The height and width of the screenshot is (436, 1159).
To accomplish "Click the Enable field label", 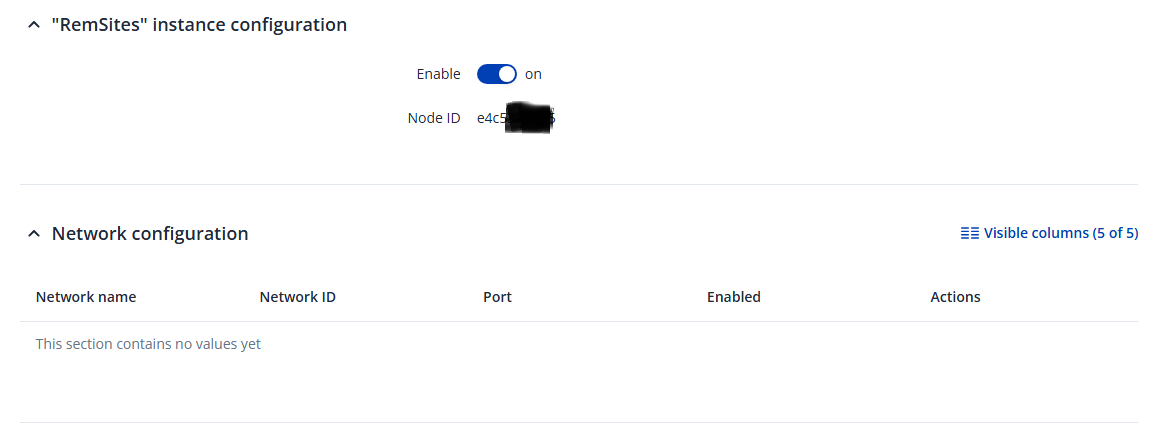I will click(438, 74).
